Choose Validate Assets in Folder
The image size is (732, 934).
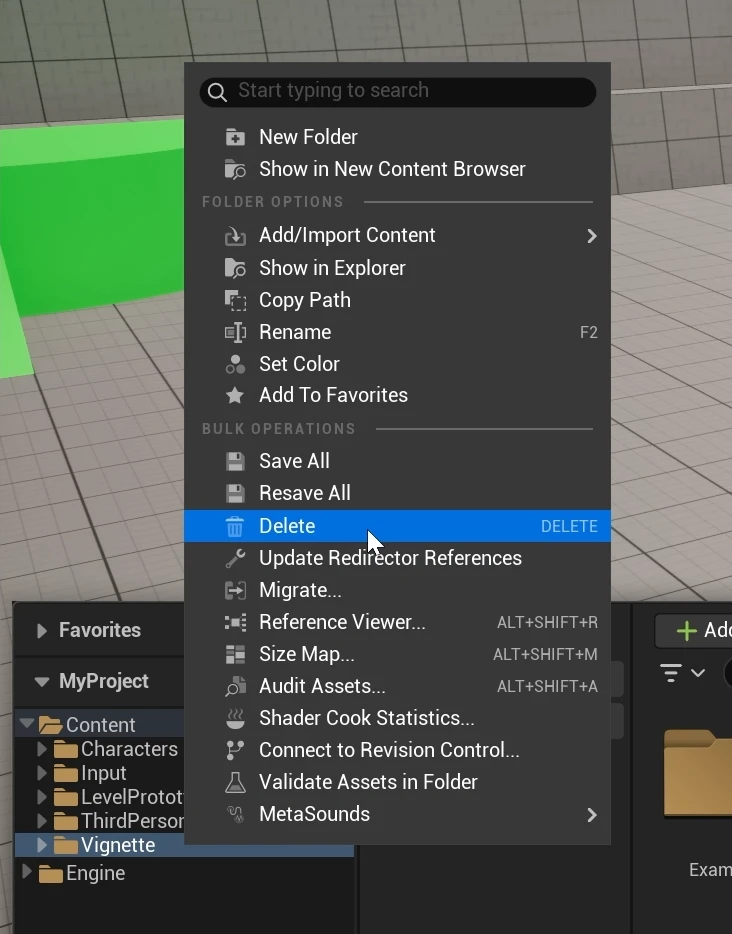point(397,783)
